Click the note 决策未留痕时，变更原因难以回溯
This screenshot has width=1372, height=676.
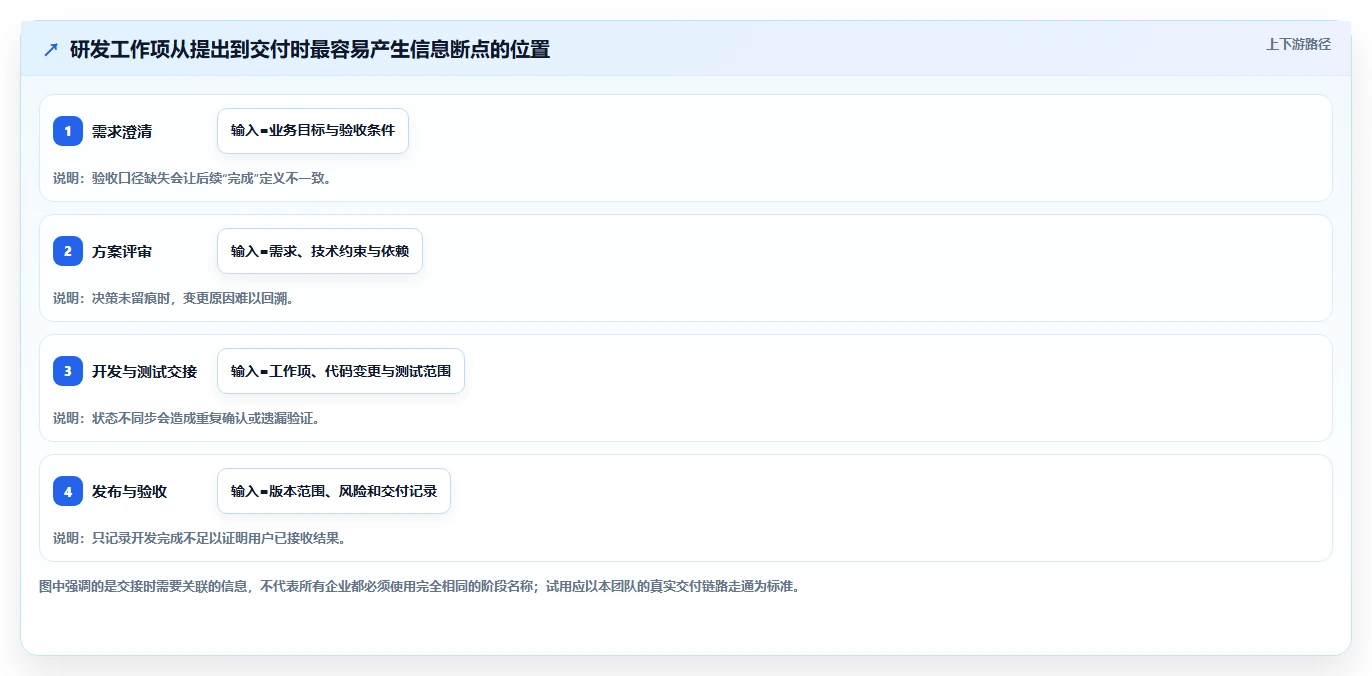(173, 299)
